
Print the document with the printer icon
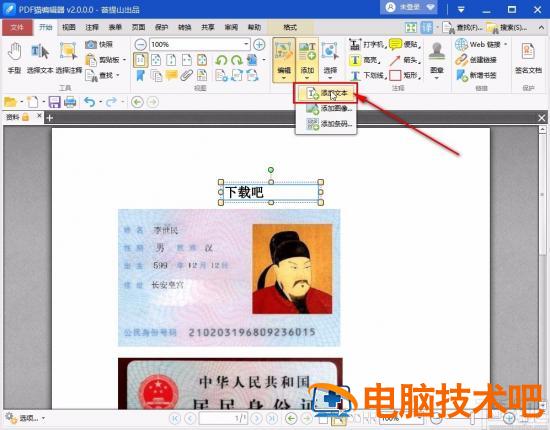70,102
